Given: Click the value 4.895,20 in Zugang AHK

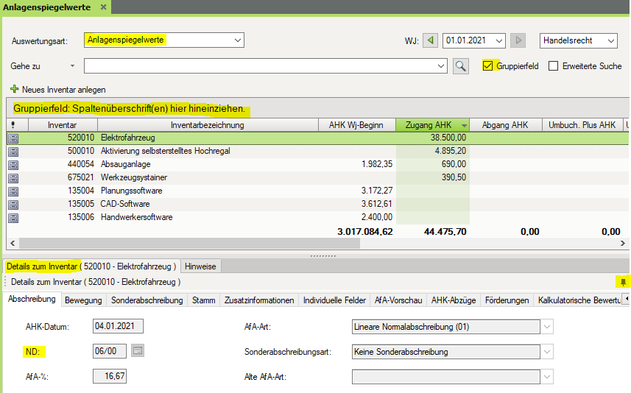Looking at the screenshot, I should (x=450, y=151).
